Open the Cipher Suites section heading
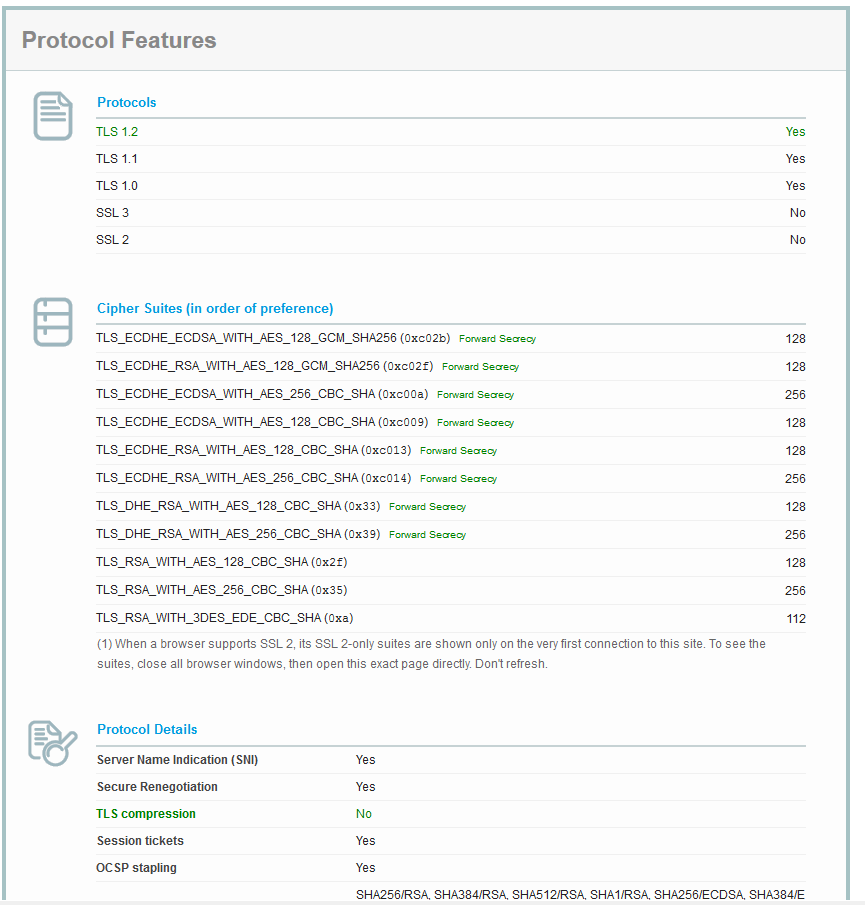 pyautogui.click(x=215, y=308)
